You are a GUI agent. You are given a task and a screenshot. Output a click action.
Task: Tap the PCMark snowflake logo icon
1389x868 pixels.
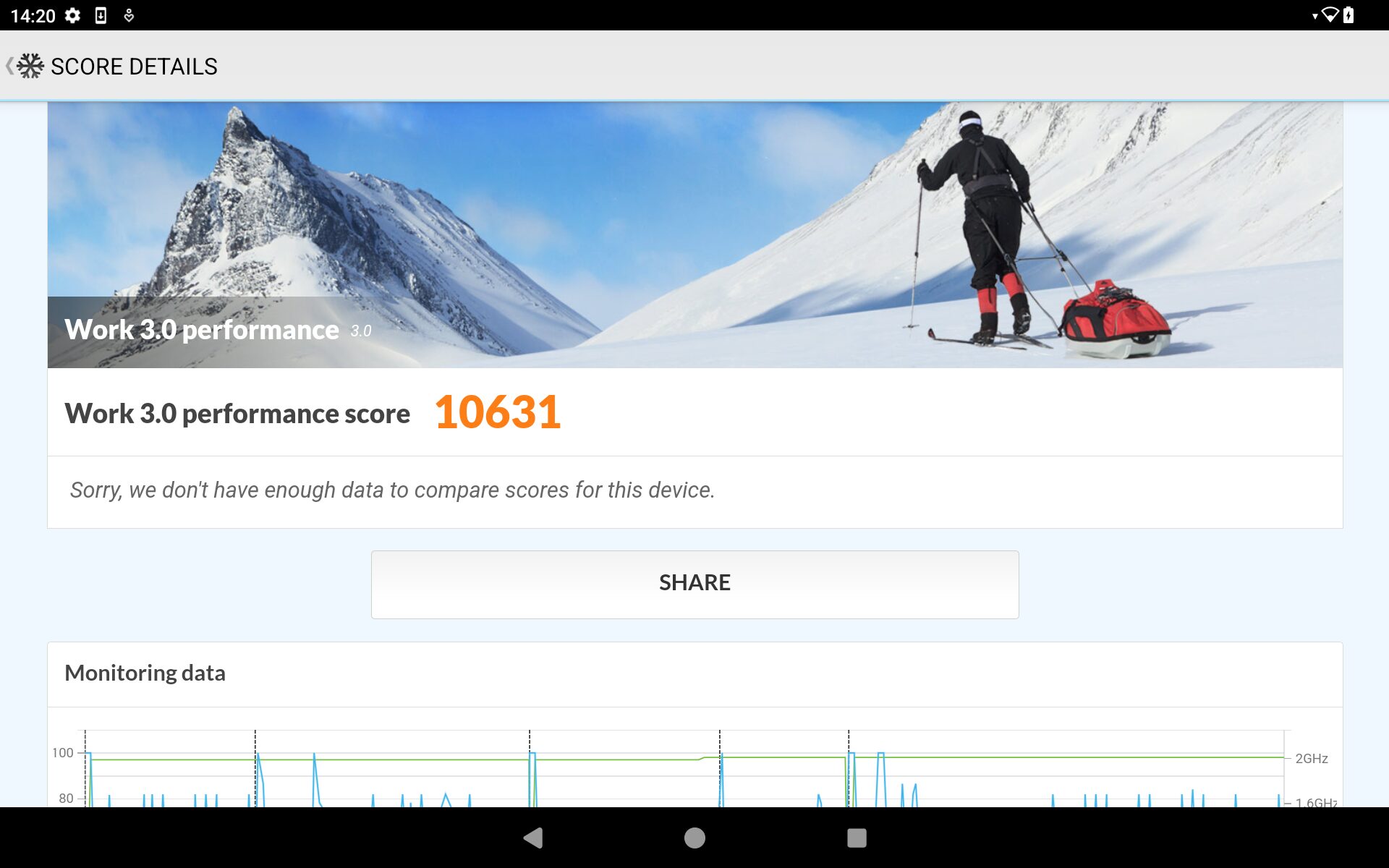[x=30, y=66]
